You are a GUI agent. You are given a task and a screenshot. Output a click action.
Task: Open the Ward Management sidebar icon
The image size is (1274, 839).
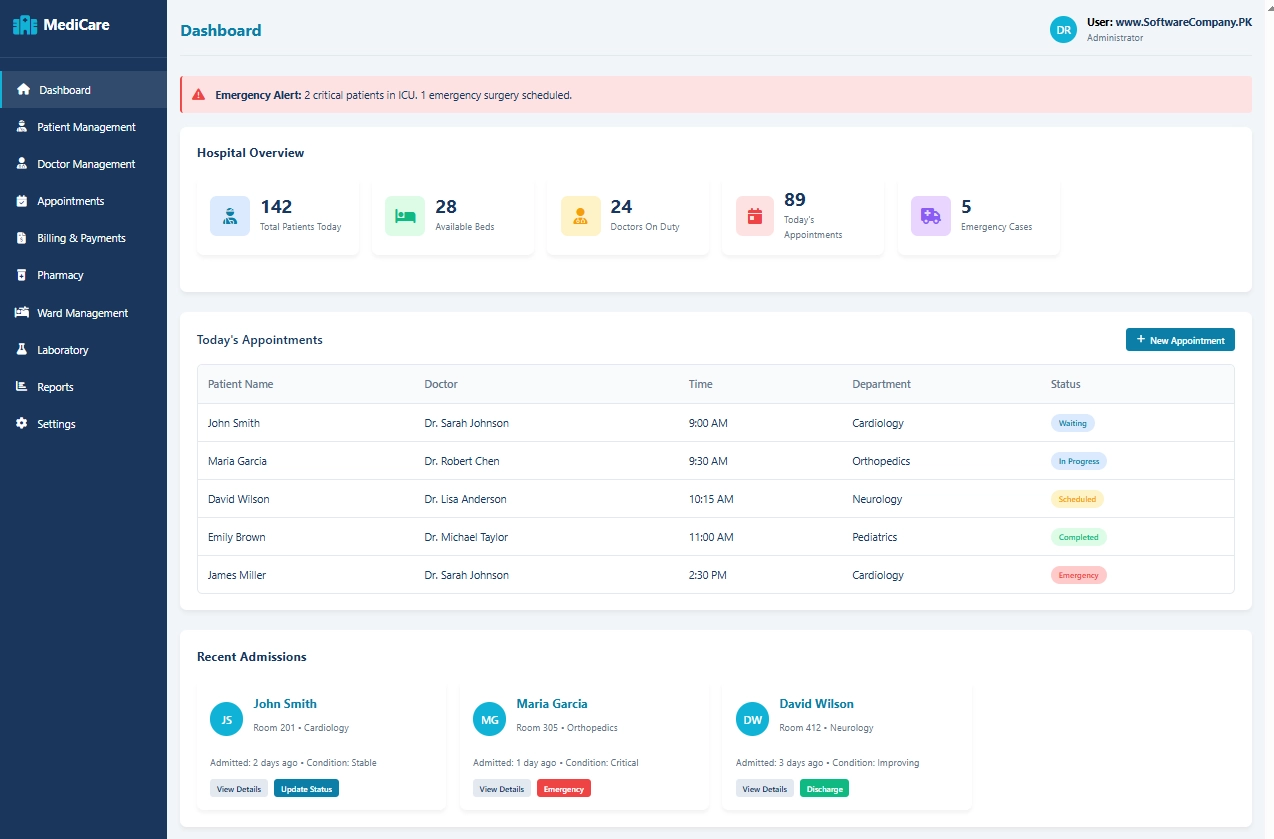tap(19, 312)
